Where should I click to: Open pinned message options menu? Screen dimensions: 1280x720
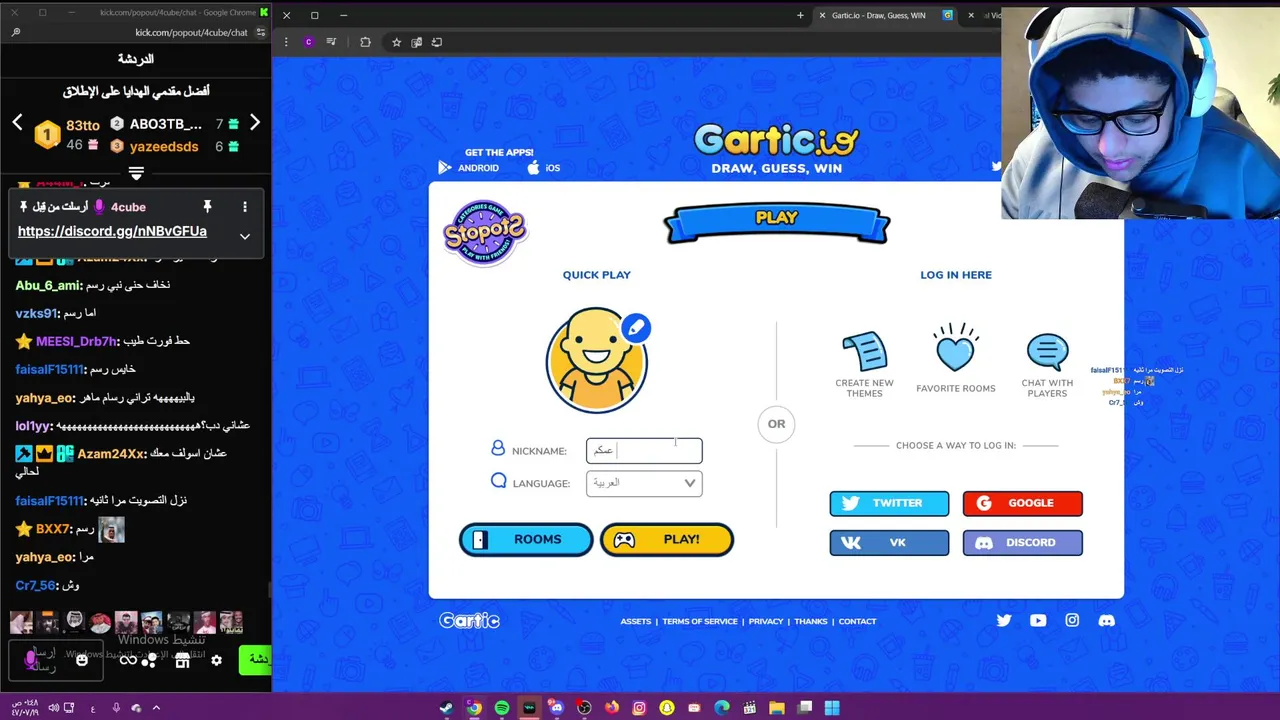(x=244, y=207)
